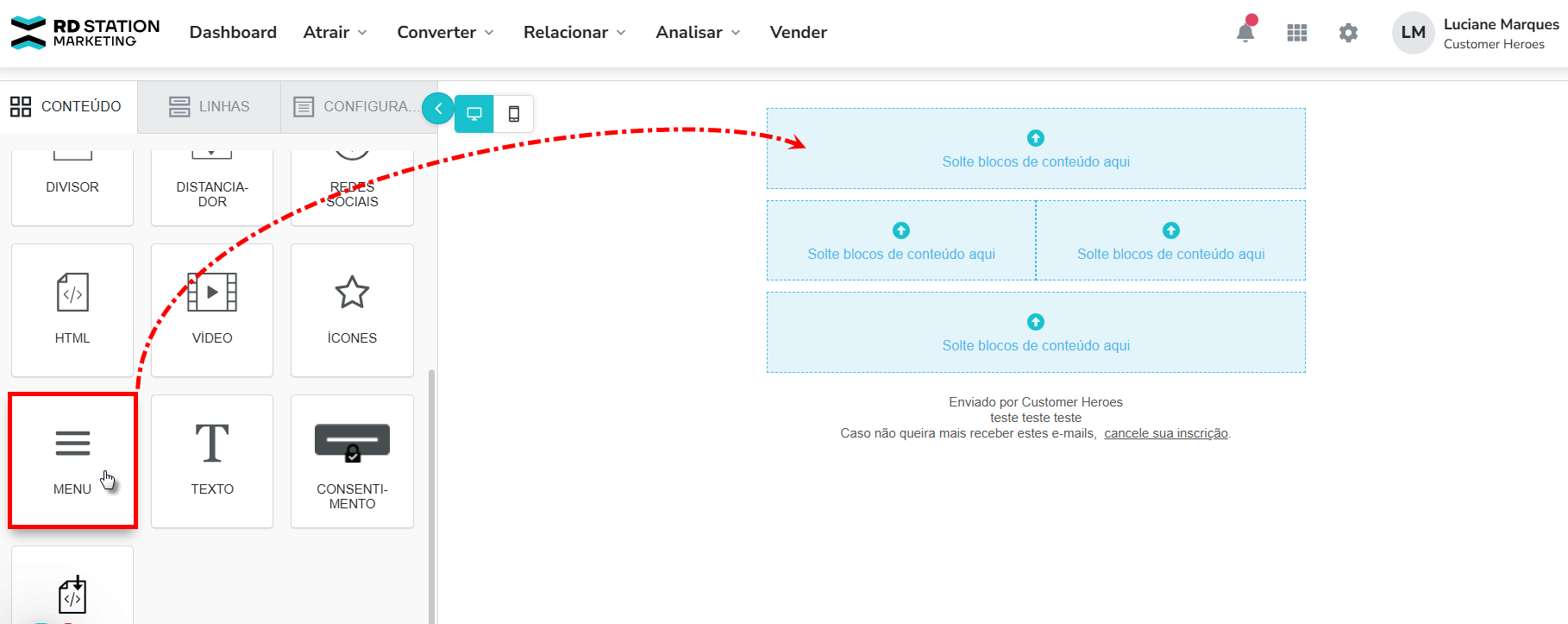Select the Texto content block
Screen dimensions: 1568x624
tap(212, 461)
